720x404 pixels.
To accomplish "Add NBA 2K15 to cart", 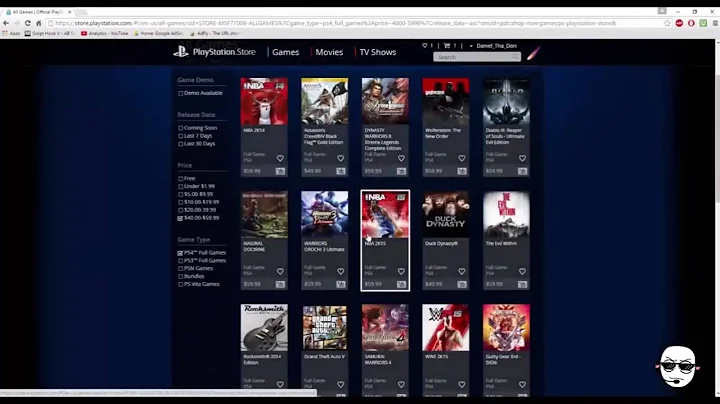I will coord(401,285).
